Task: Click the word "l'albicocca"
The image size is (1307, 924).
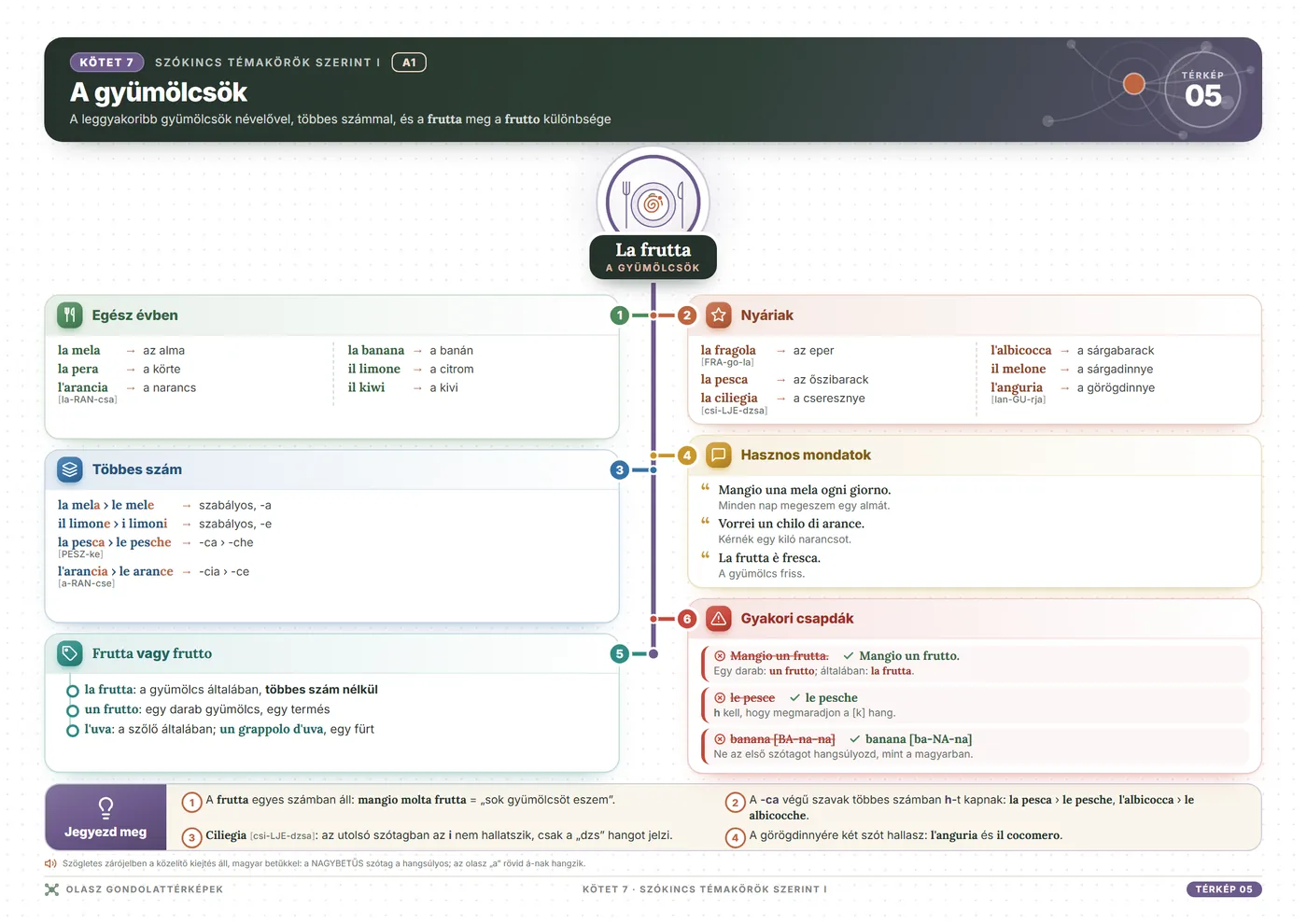Action: point(1020,350)
